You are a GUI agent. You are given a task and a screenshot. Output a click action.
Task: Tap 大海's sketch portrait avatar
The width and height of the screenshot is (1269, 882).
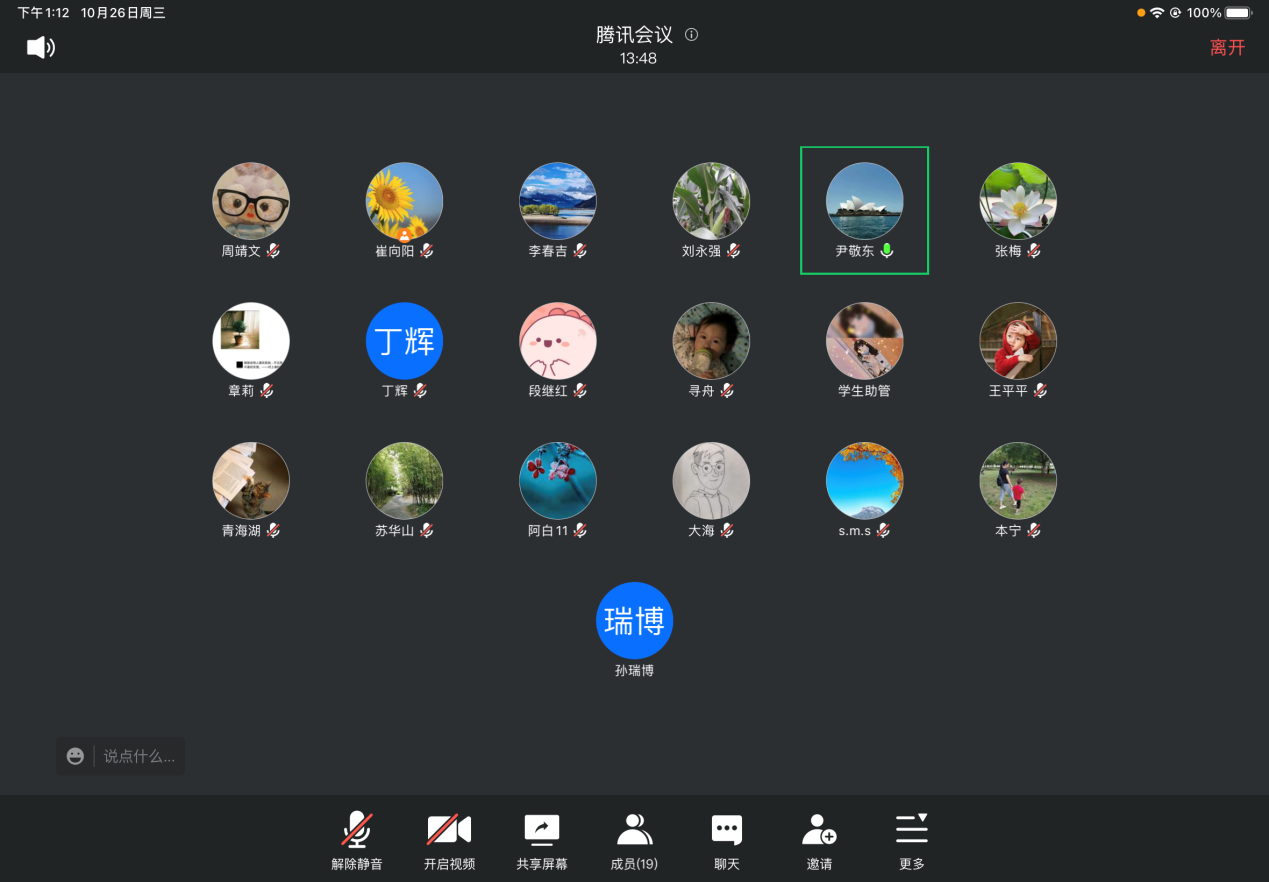[x=711, y=481]
